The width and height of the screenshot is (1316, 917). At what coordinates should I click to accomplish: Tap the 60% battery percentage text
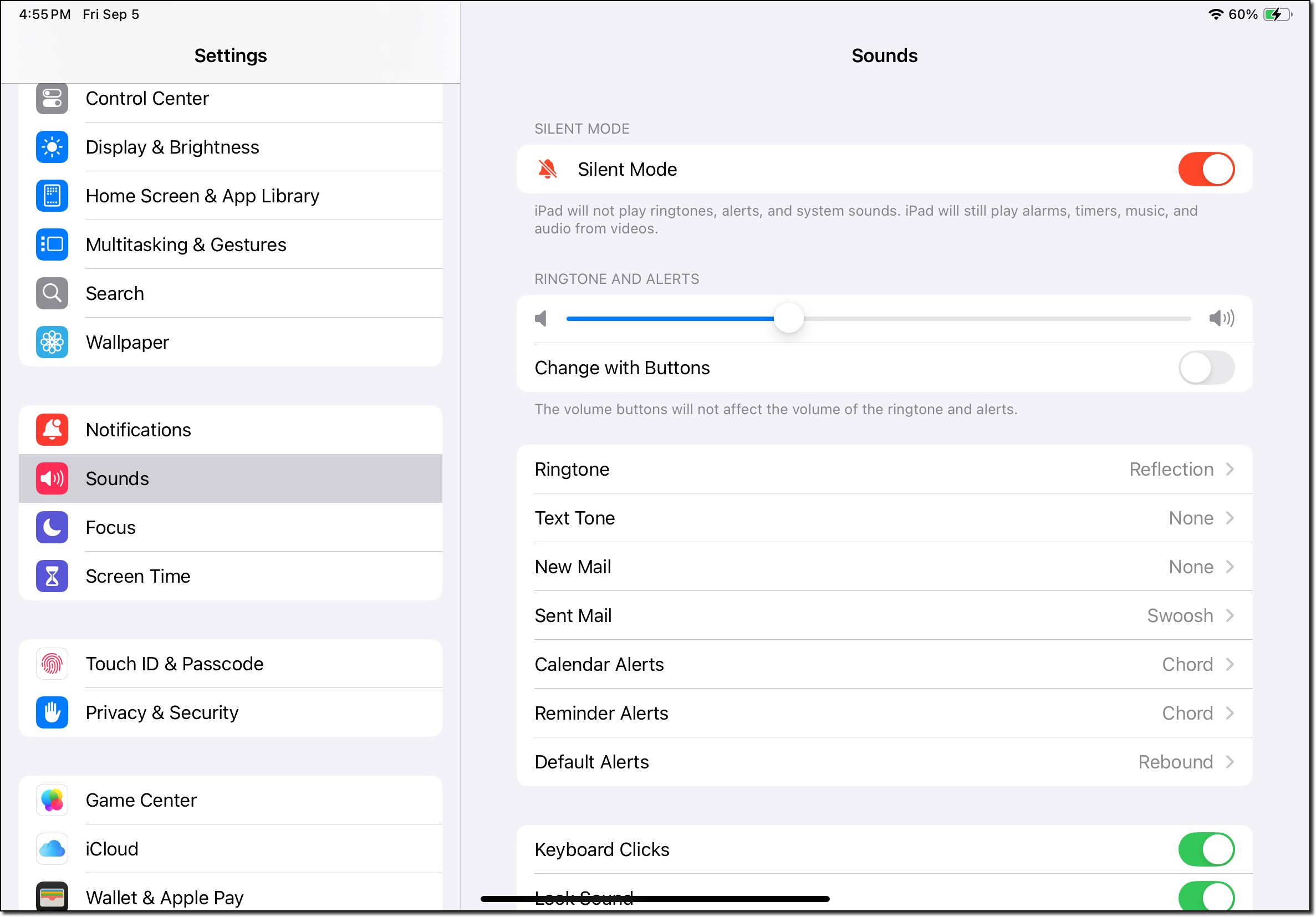pos(1243,14)
